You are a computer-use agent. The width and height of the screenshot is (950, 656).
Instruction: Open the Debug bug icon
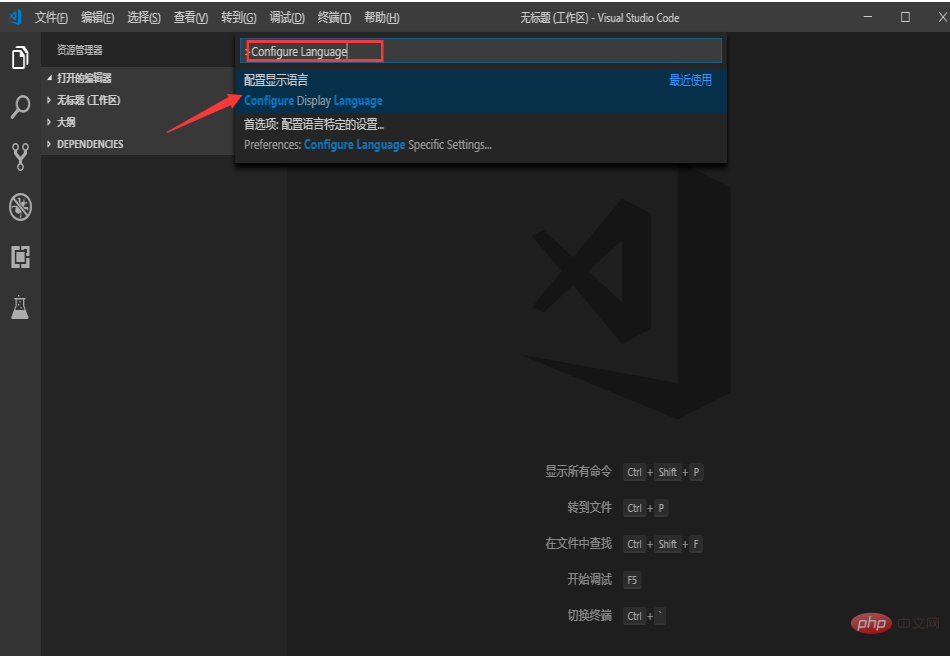click(x=20, y=207)
